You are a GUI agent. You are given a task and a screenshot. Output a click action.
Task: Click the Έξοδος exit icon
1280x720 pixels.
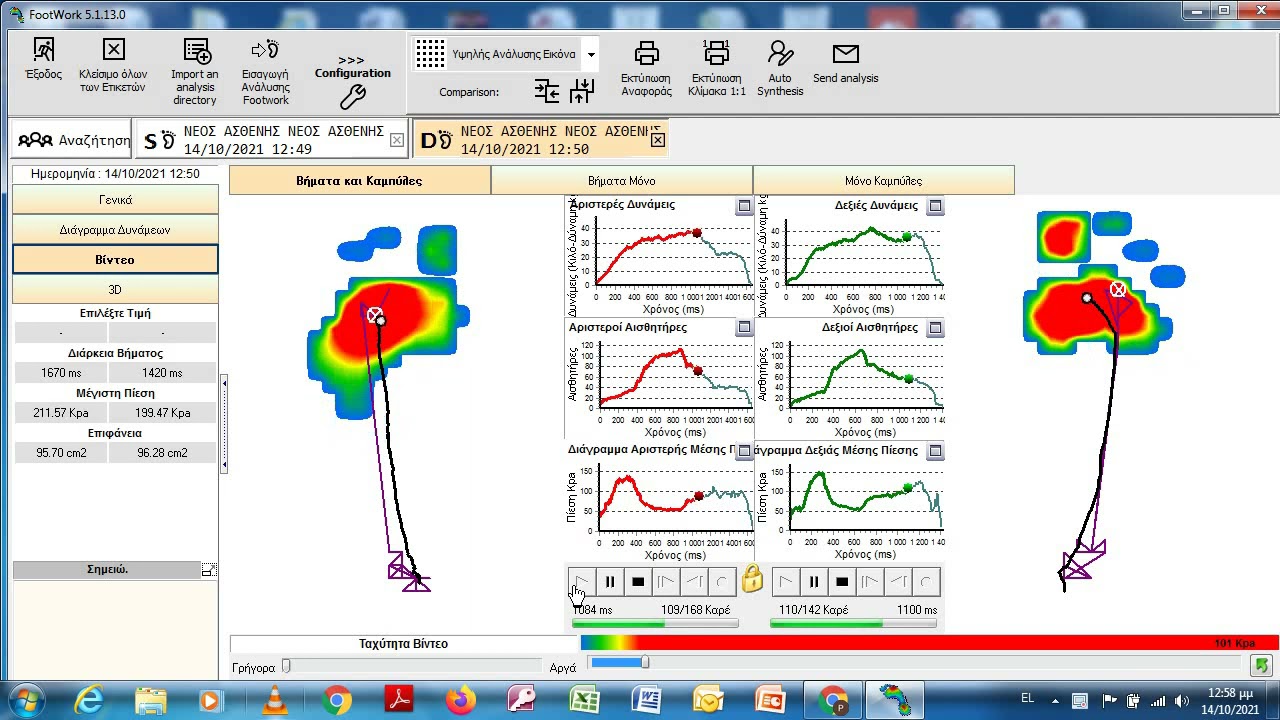point(43,50)
